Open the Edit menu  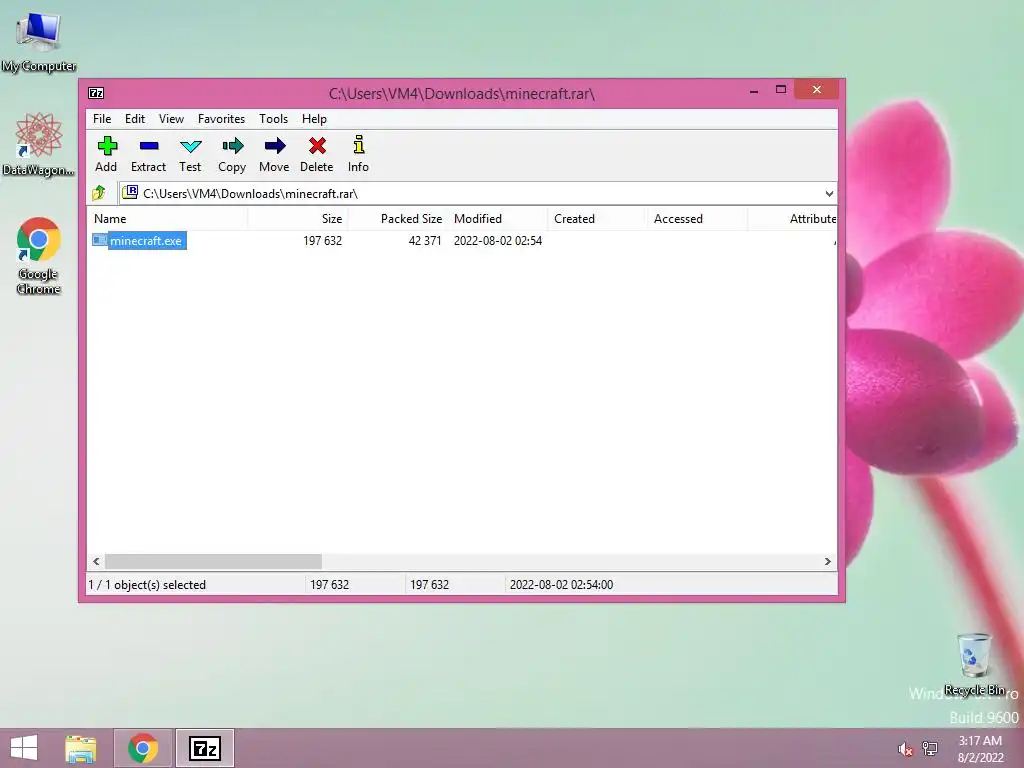(135, 119)
